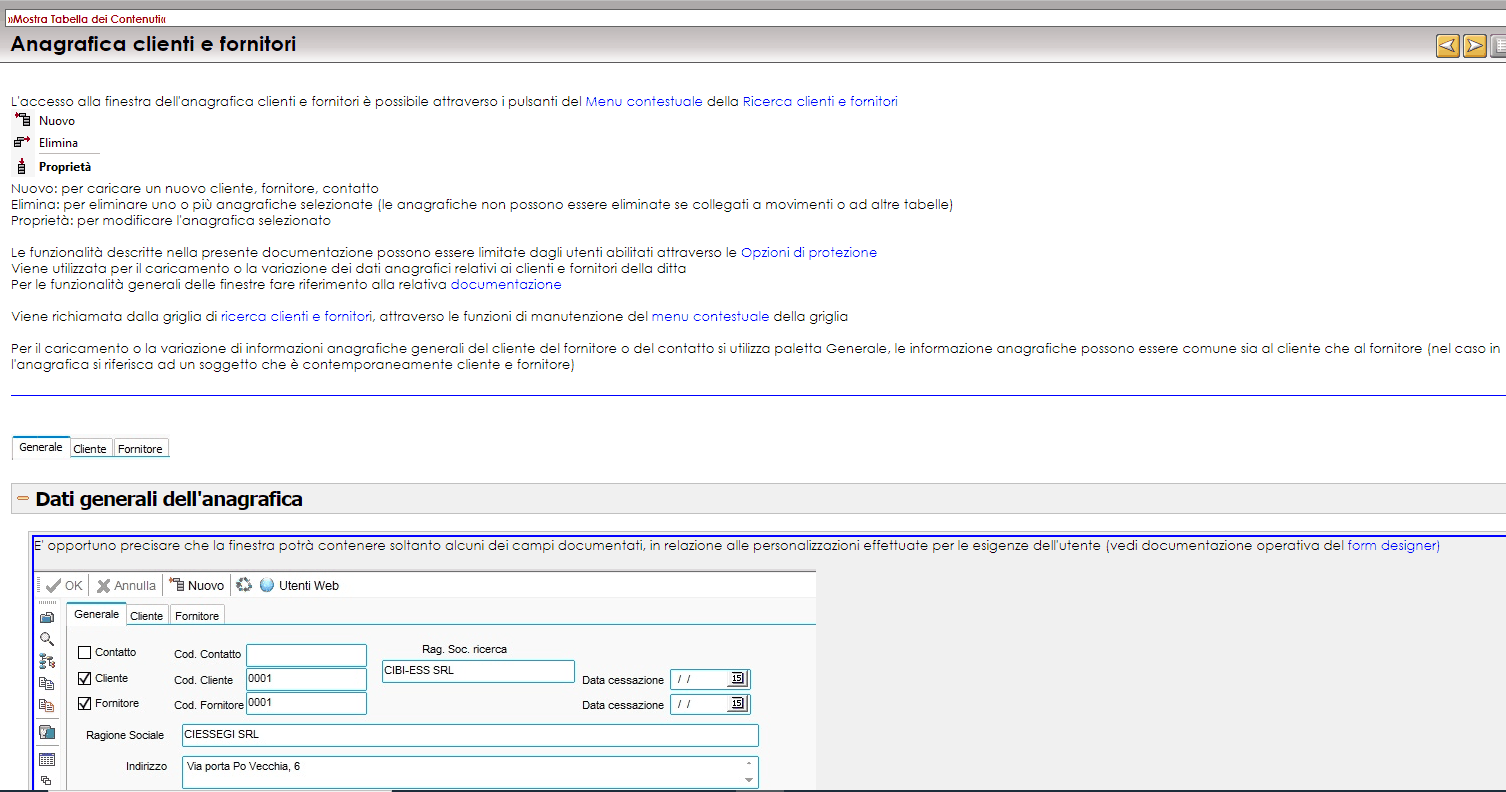Tick the Contatto checkbox
Viewport: 1506px width, 792px height.
[84, 653]
